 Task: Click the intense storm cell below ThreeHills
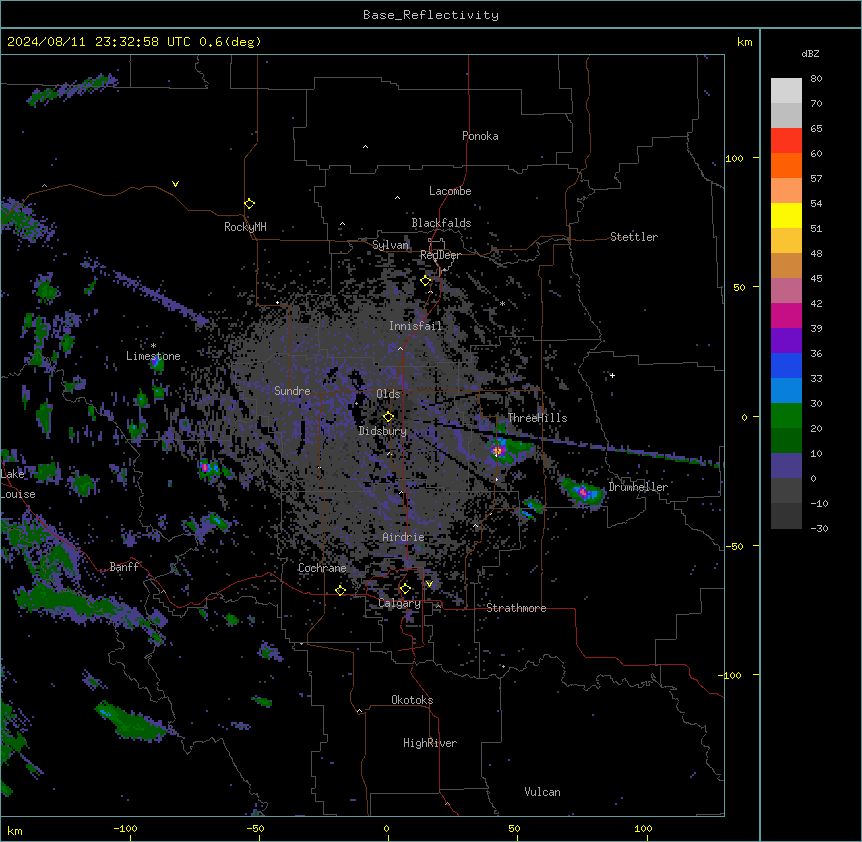tap(498, 451)
